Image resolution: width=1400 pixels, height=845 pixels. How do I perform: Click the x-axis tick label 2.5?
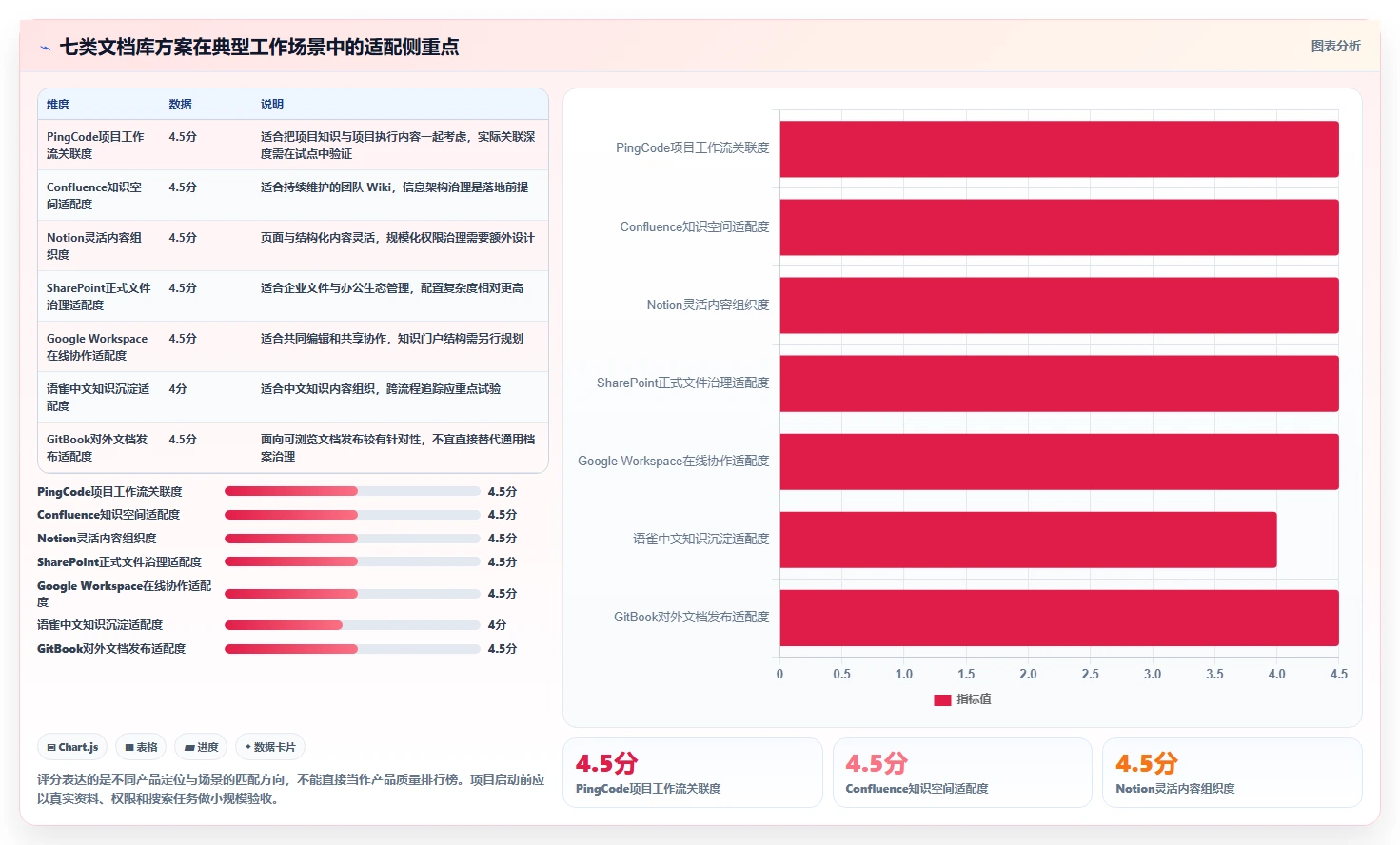pos(1090,674)
